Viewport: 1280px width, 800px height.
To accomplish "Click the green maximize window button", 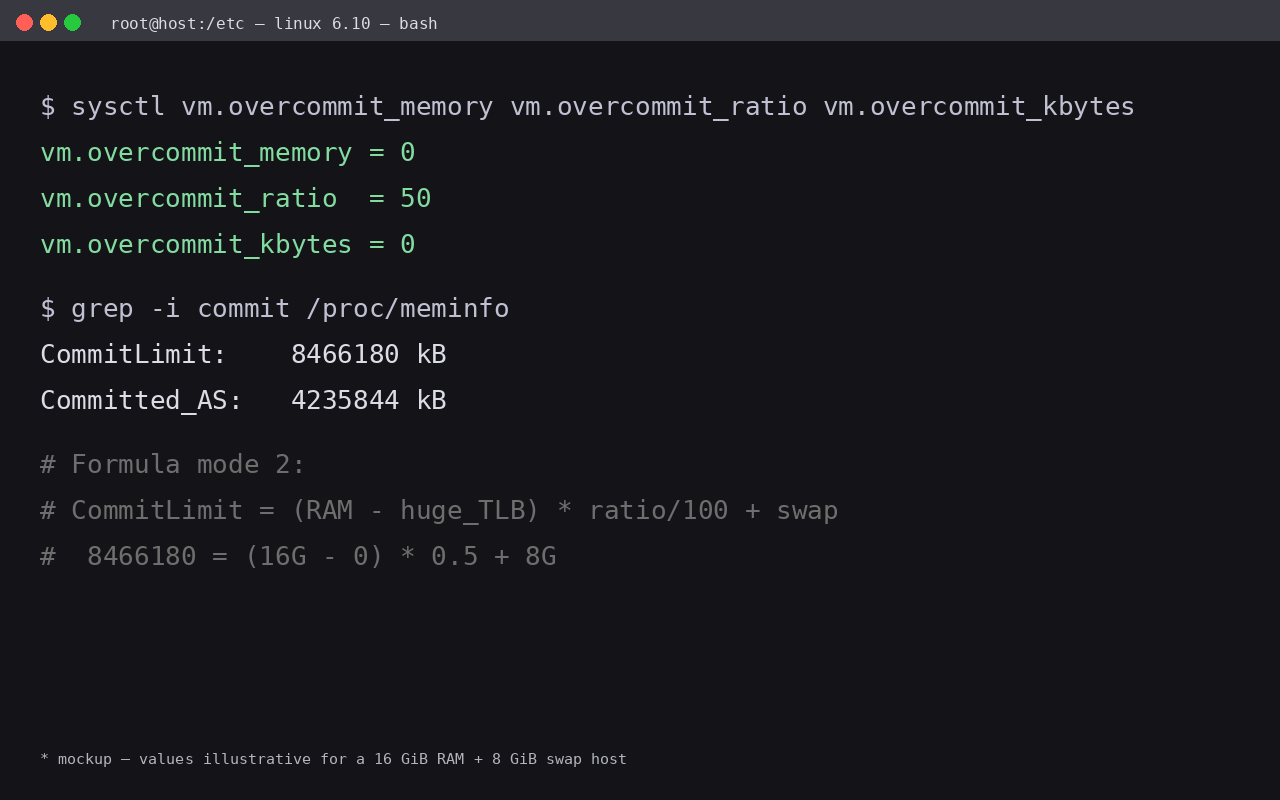I will pos(73,22).
